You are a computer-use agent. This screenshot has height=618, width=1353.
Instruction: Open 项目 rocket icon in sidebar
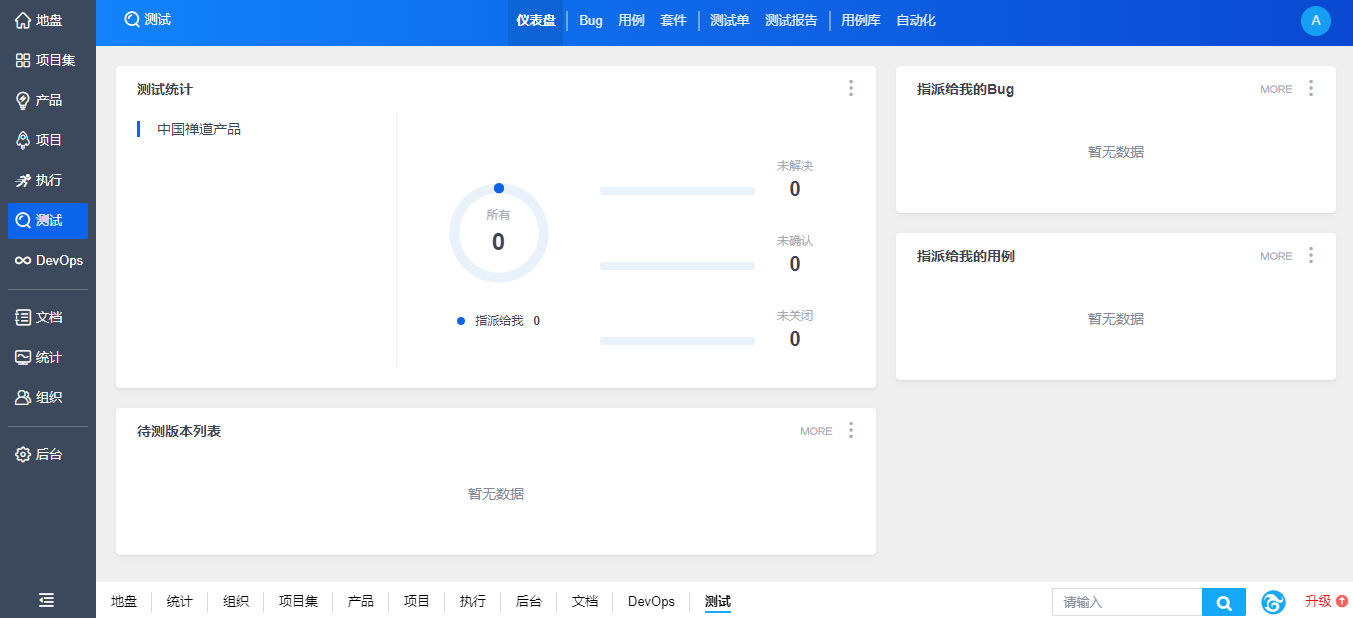tap(23, 141)
